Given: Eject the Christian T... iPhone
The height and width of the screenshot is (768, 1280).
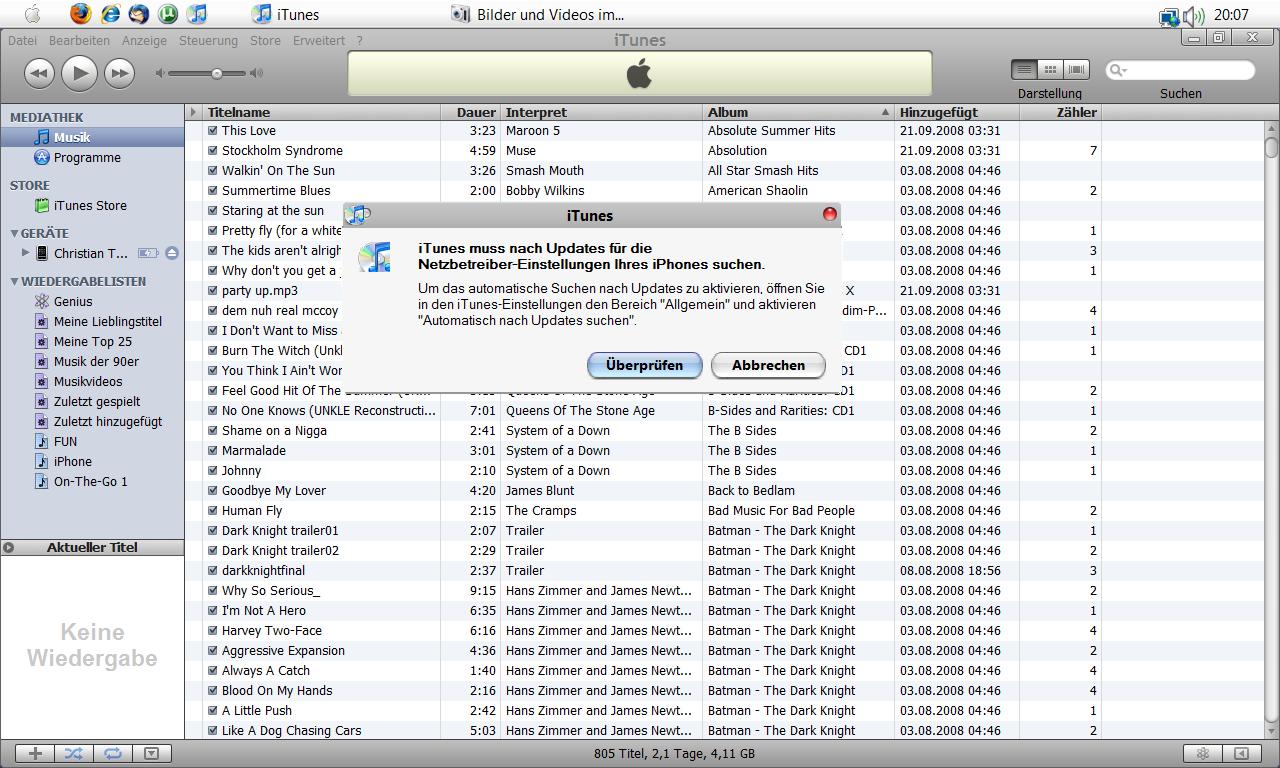Looking at the screenshot, I should (x=172, y=253).
